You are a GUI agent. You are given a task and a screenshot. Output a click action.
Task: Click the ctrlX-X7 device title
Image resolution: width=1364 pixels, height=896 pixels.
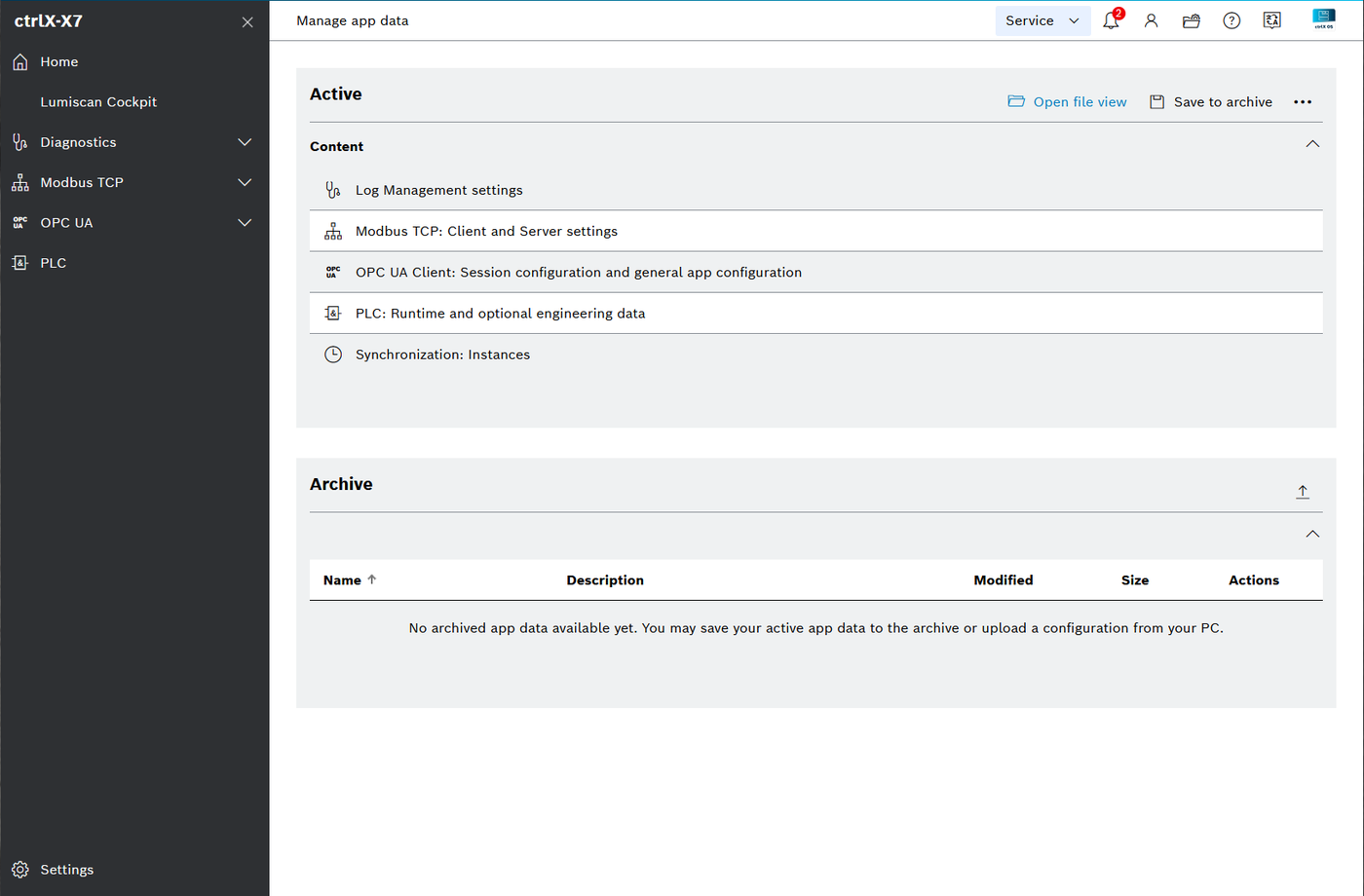[49, 20]
